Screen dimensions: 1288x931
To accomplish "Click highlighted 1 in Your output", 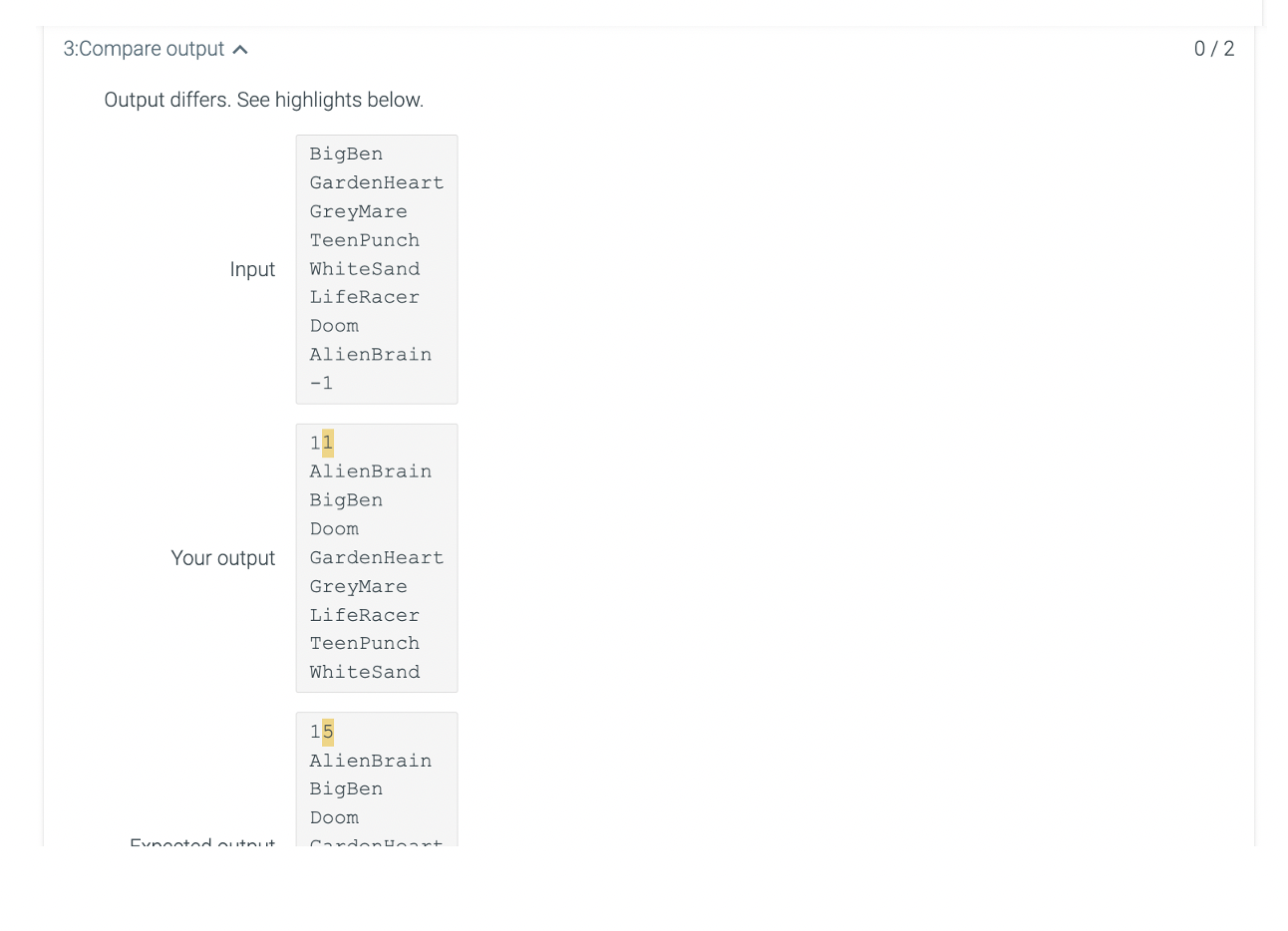I will [x=328, y=443].
